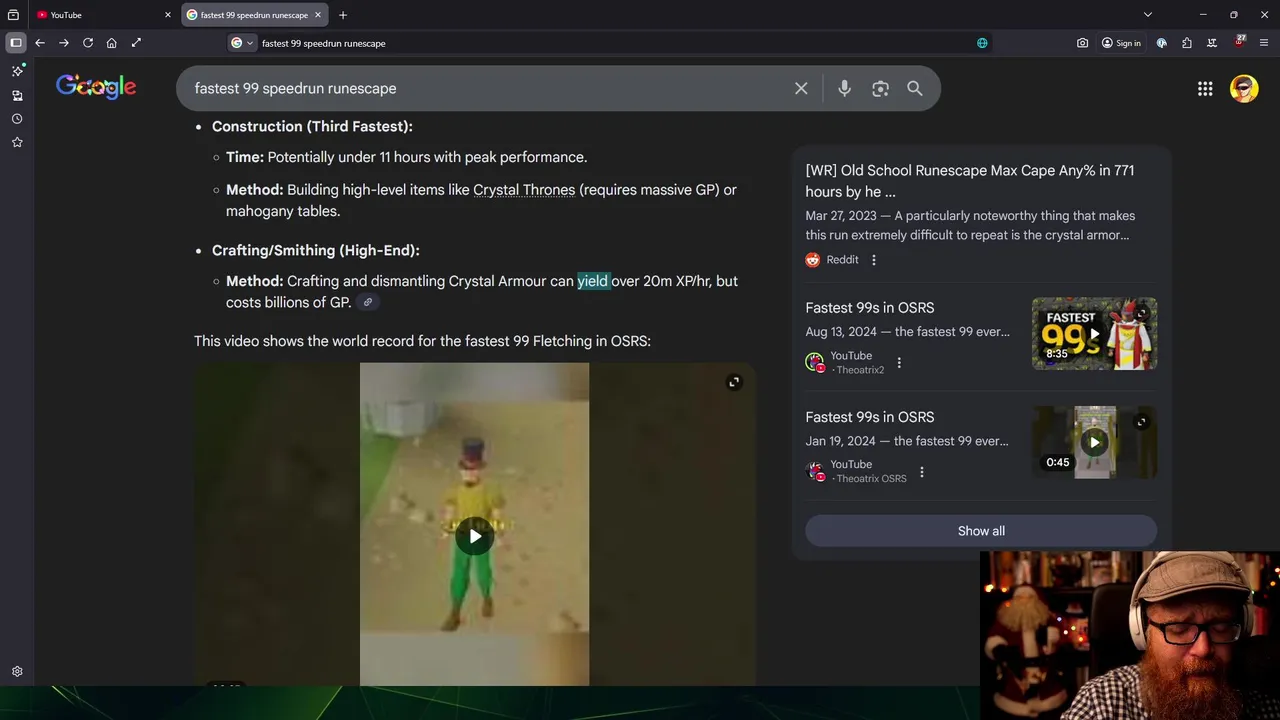1280x720 pixels.
Task: Open the WR Old School Runescape Max Cape result
Action: [970, 181]
